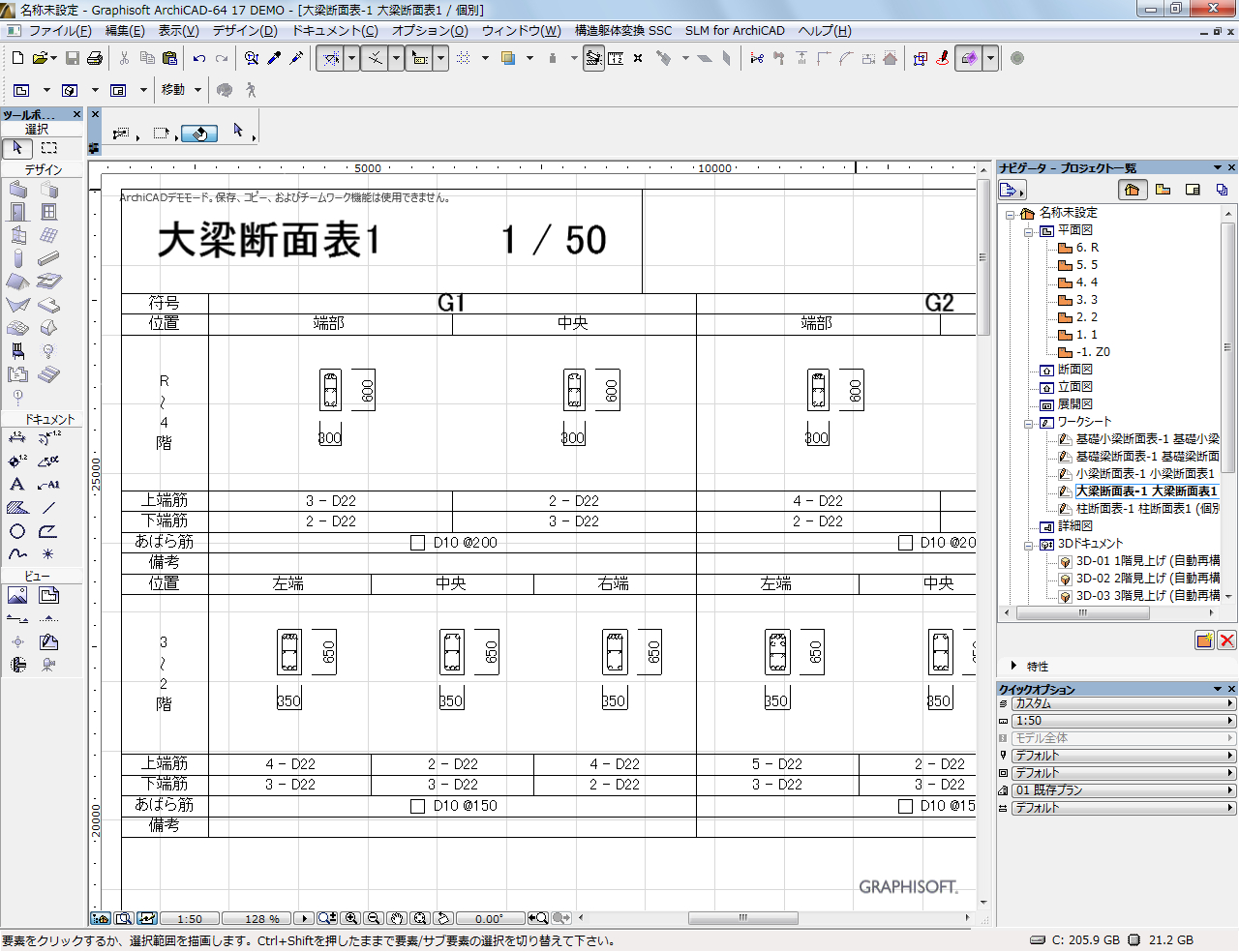Select the Circle/Arc tool
Viewport: 1239px width, 952px height.
pyautogui.click(x=17, y=531)
